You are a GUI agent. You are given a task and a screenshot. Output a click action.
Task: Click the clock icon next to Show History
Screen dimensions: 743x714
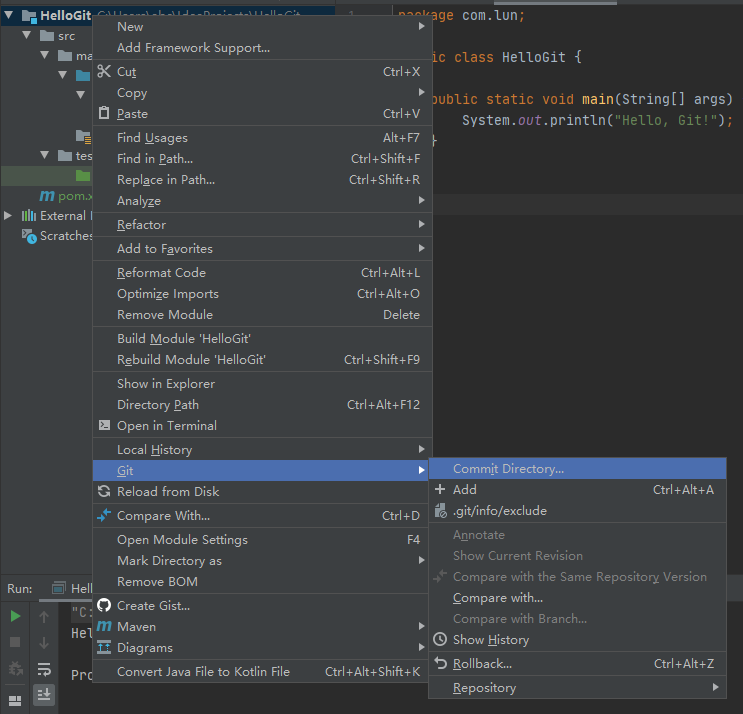pos(440,639)
